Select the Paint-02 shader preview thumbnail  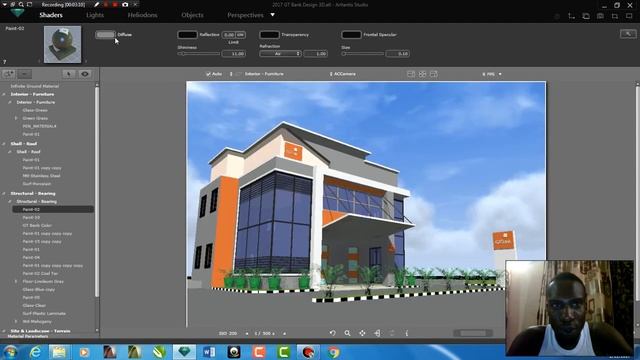(x=62, y=44)
